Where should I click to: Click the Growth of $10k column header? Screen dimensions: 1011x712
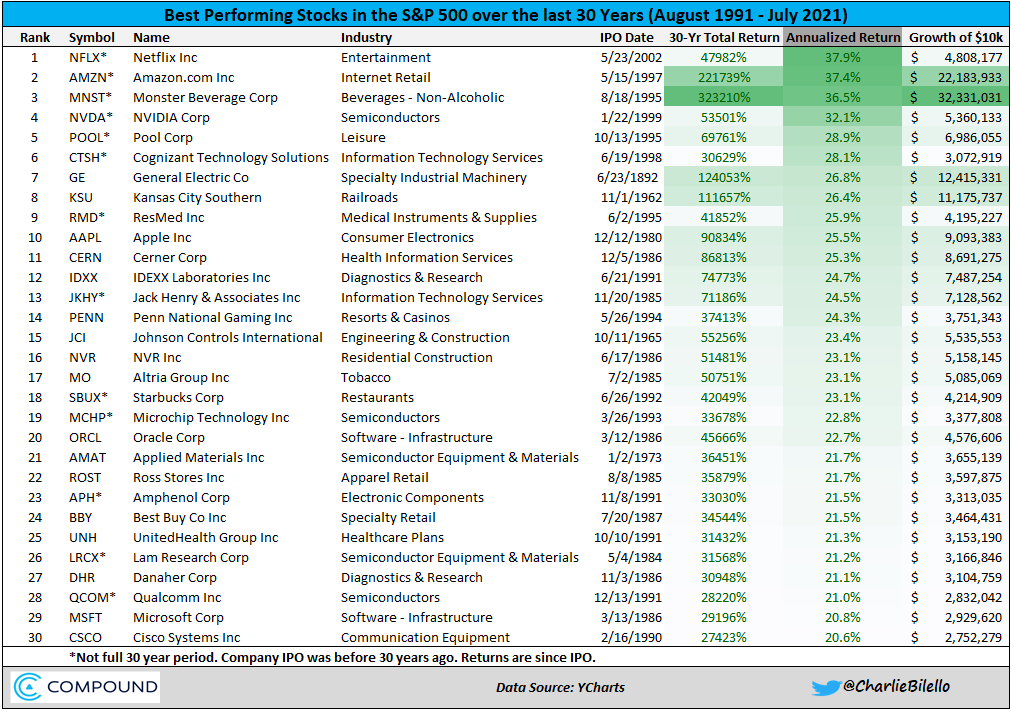[956, 37]
